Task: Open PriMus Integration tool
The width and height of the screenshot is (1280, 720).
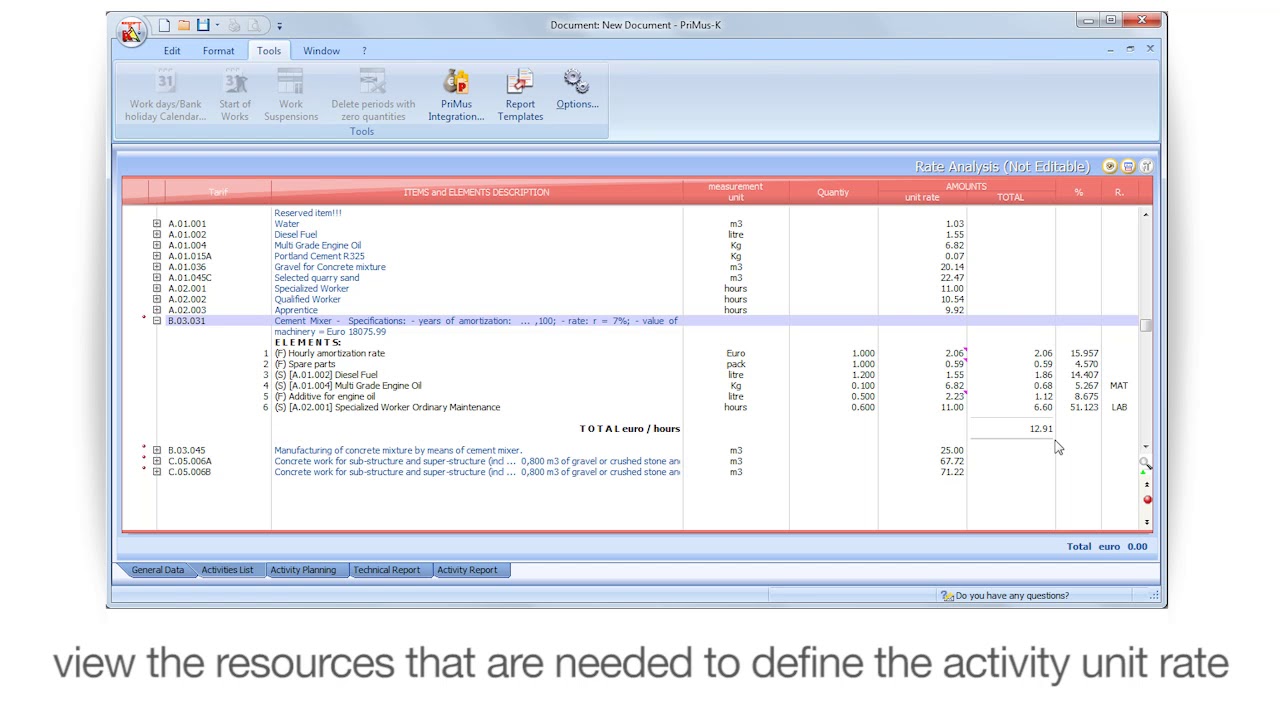Action: pyautogui.click(x=456, y=96)
